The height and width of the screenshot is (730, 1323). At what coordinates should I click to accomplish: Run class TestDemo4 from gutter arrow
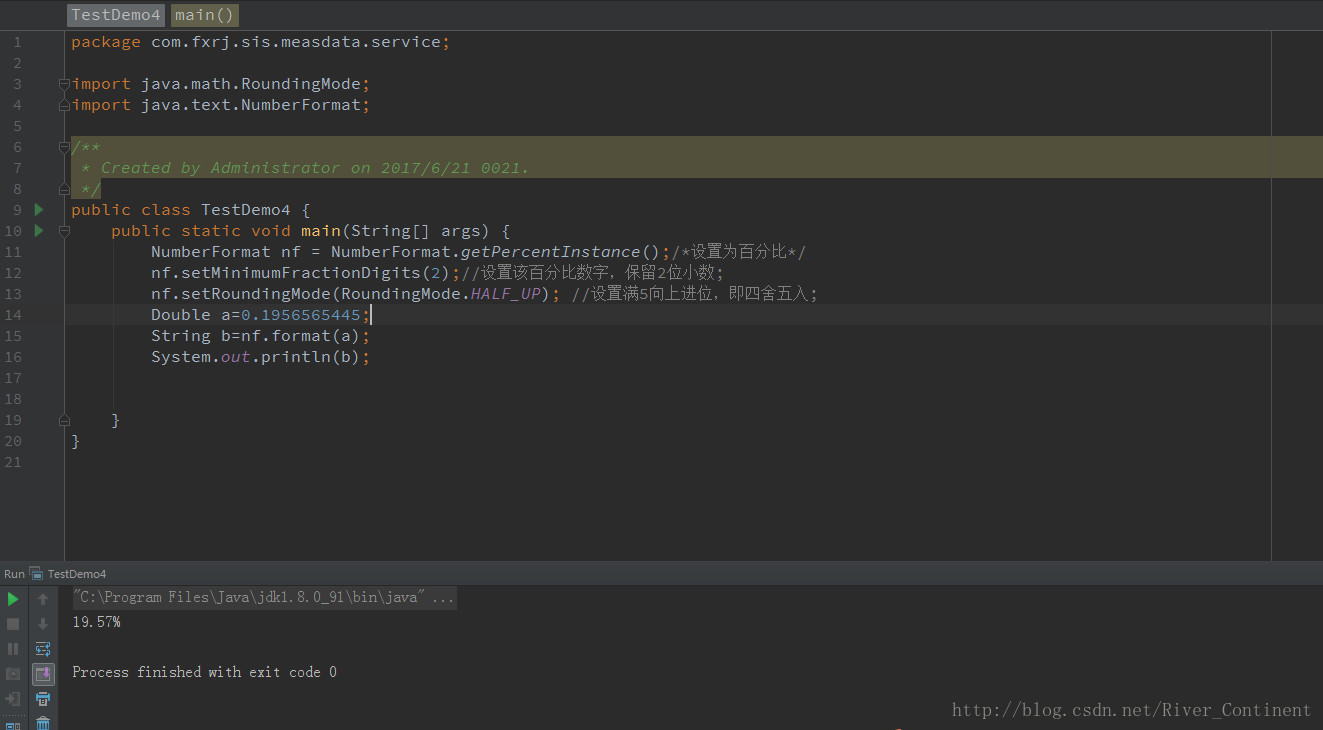(x=39, y=209)
